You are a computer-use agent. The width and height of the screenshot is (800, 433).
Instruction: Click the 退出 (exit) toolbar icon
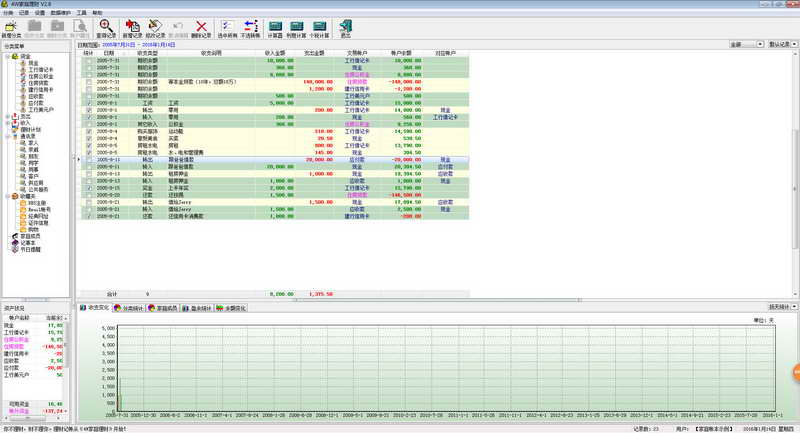click(x=345, y=27)
